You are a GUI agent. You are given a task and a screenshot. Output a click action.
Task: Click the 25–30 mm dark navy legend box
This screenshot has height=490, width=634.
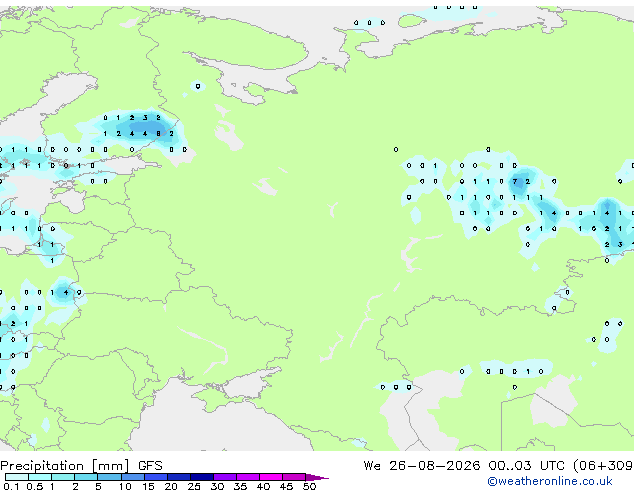coord(202,477)
